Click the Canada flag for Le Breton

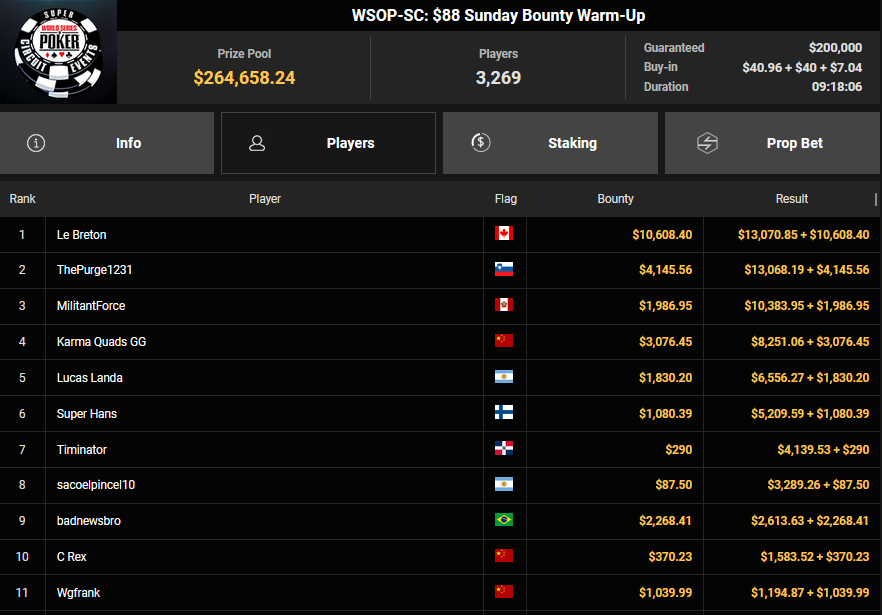504,234
